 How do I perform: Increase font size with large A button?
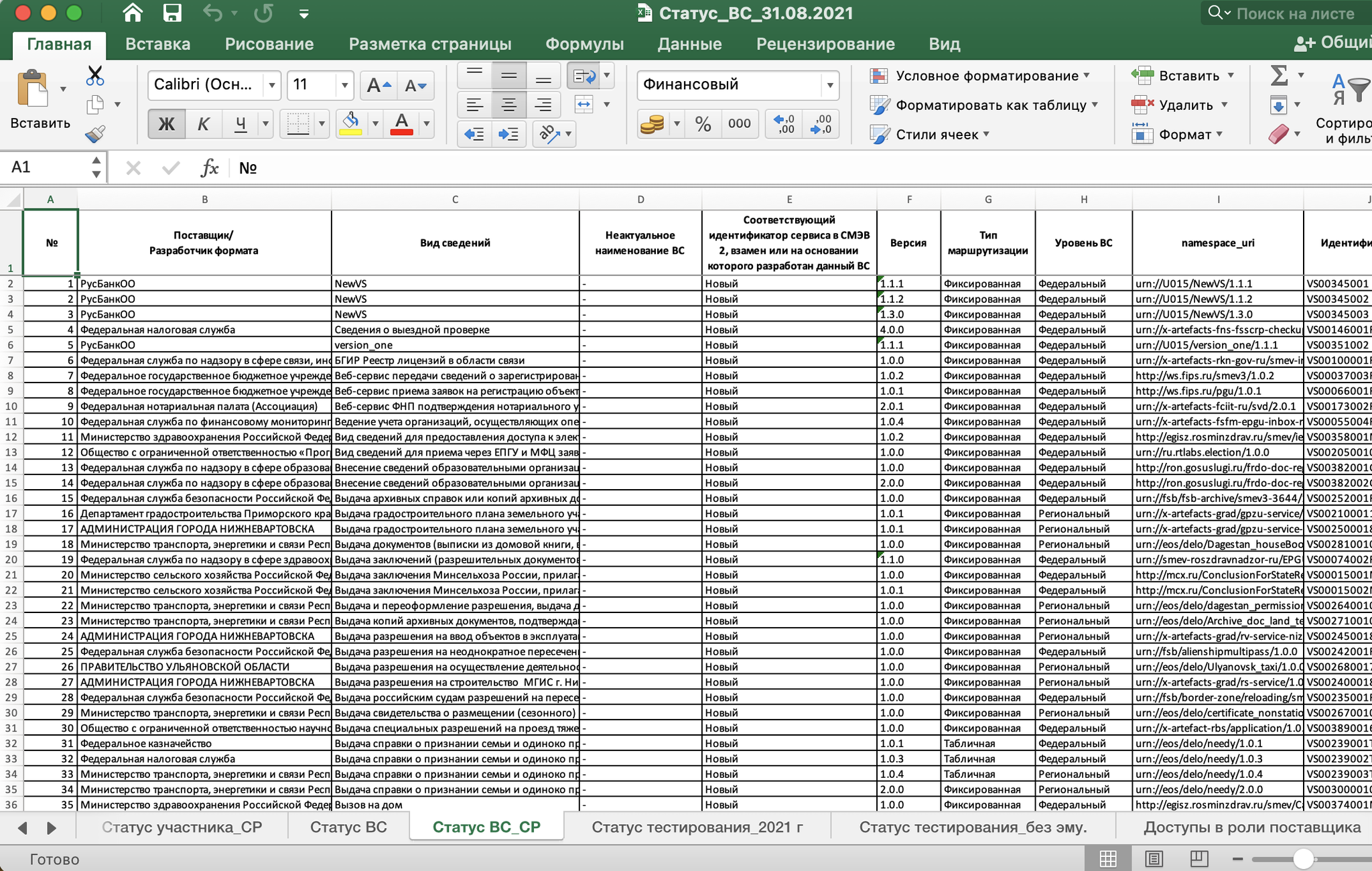click(379, 85)
